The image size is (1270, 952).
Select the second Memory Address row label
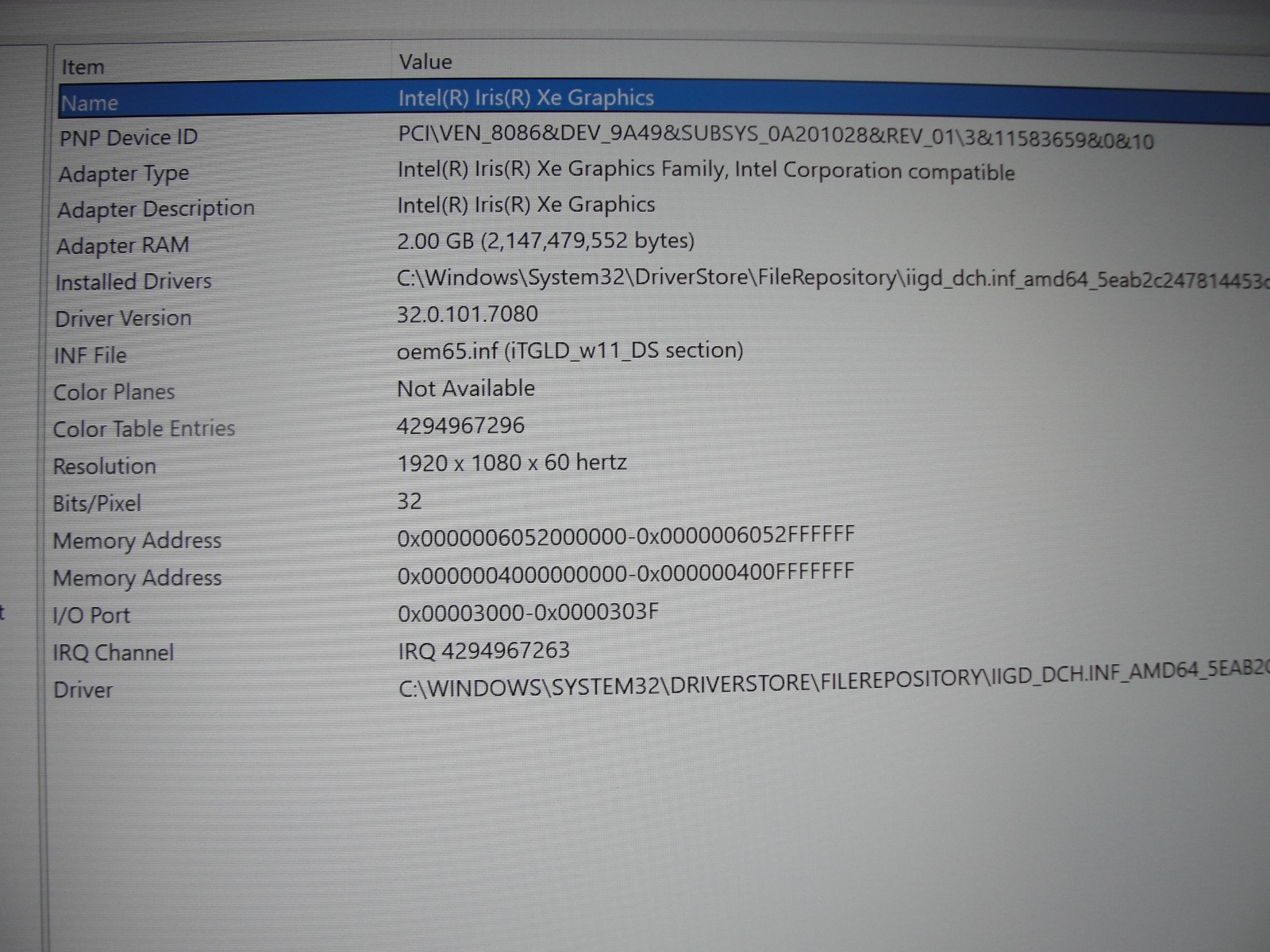(x=137, y=578)
